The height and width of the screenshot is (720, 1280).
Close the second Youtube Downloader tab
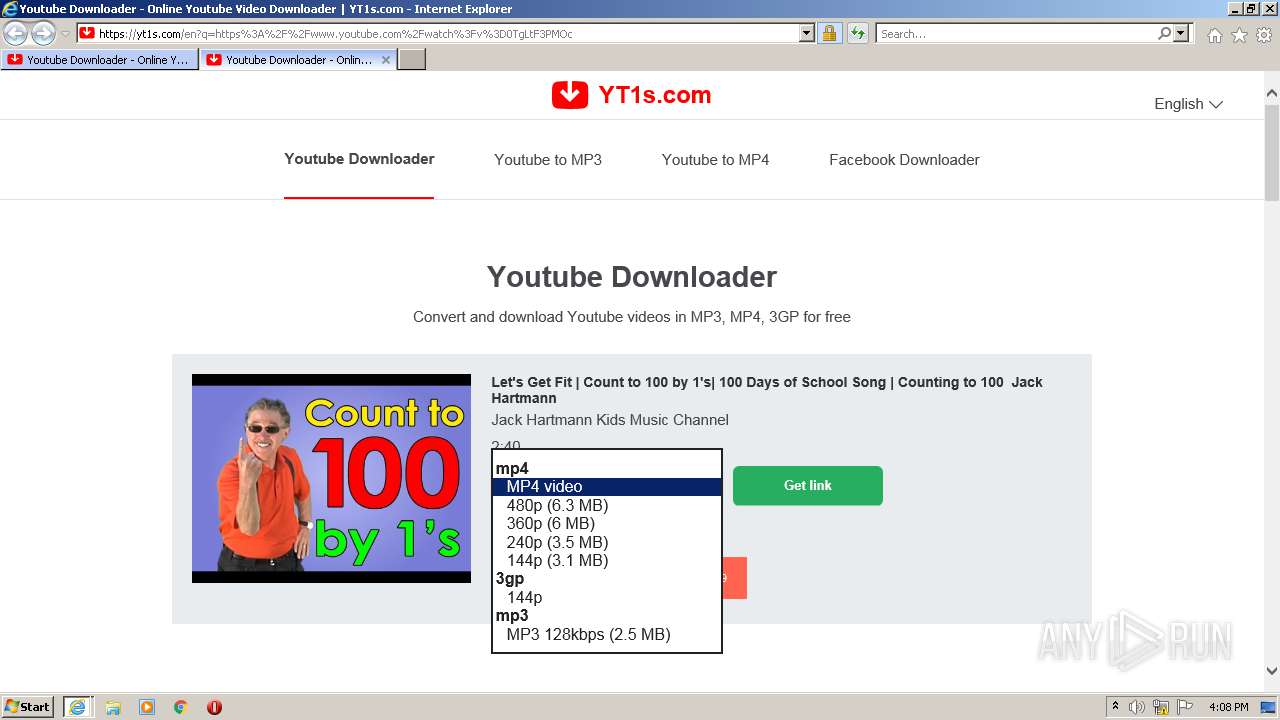point(386,60)
